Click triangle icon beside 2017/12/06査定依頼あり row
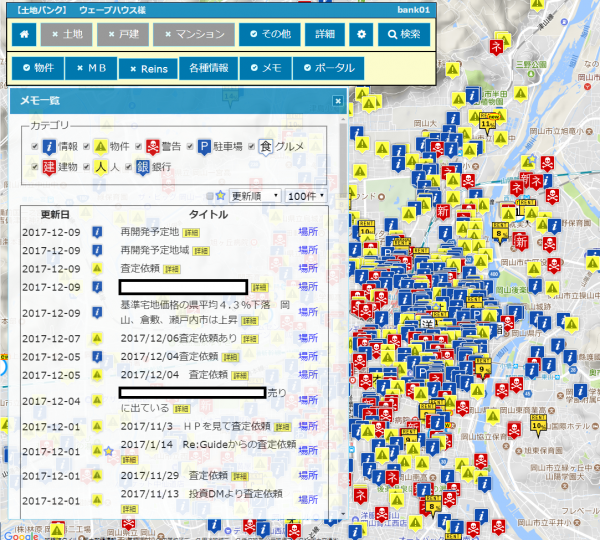The image size is (600, 540). pyautogui.click(x=97, y=338)
